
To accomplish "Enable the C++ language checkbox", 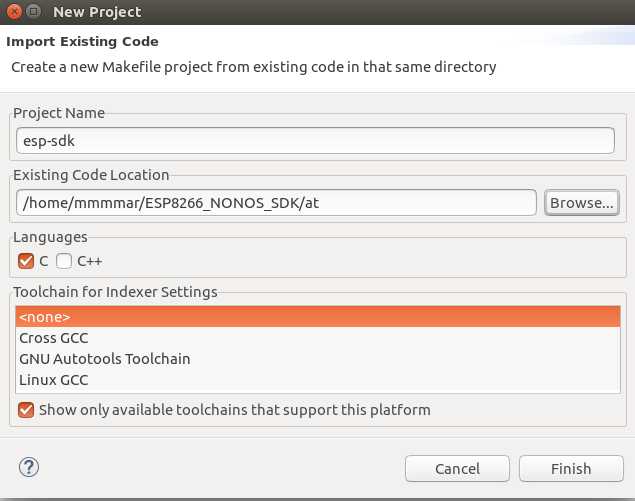I will pos(64,261).
